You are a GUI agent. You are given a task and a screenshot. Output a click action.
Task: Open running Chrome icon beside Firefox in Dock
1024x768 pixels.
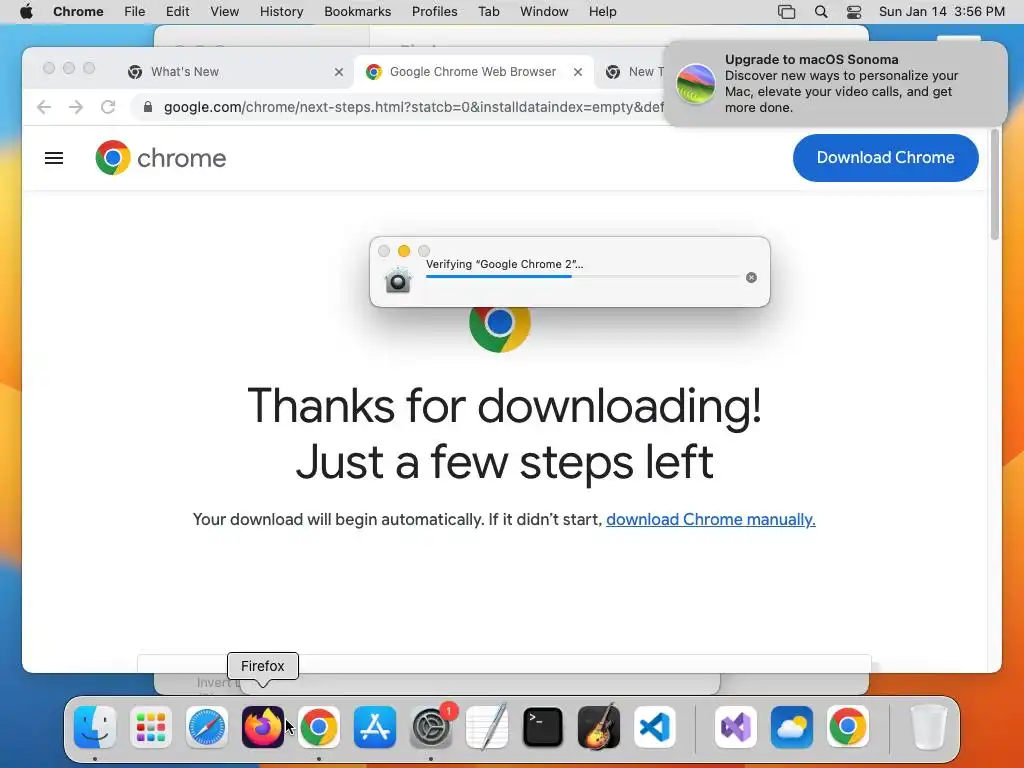319,727
